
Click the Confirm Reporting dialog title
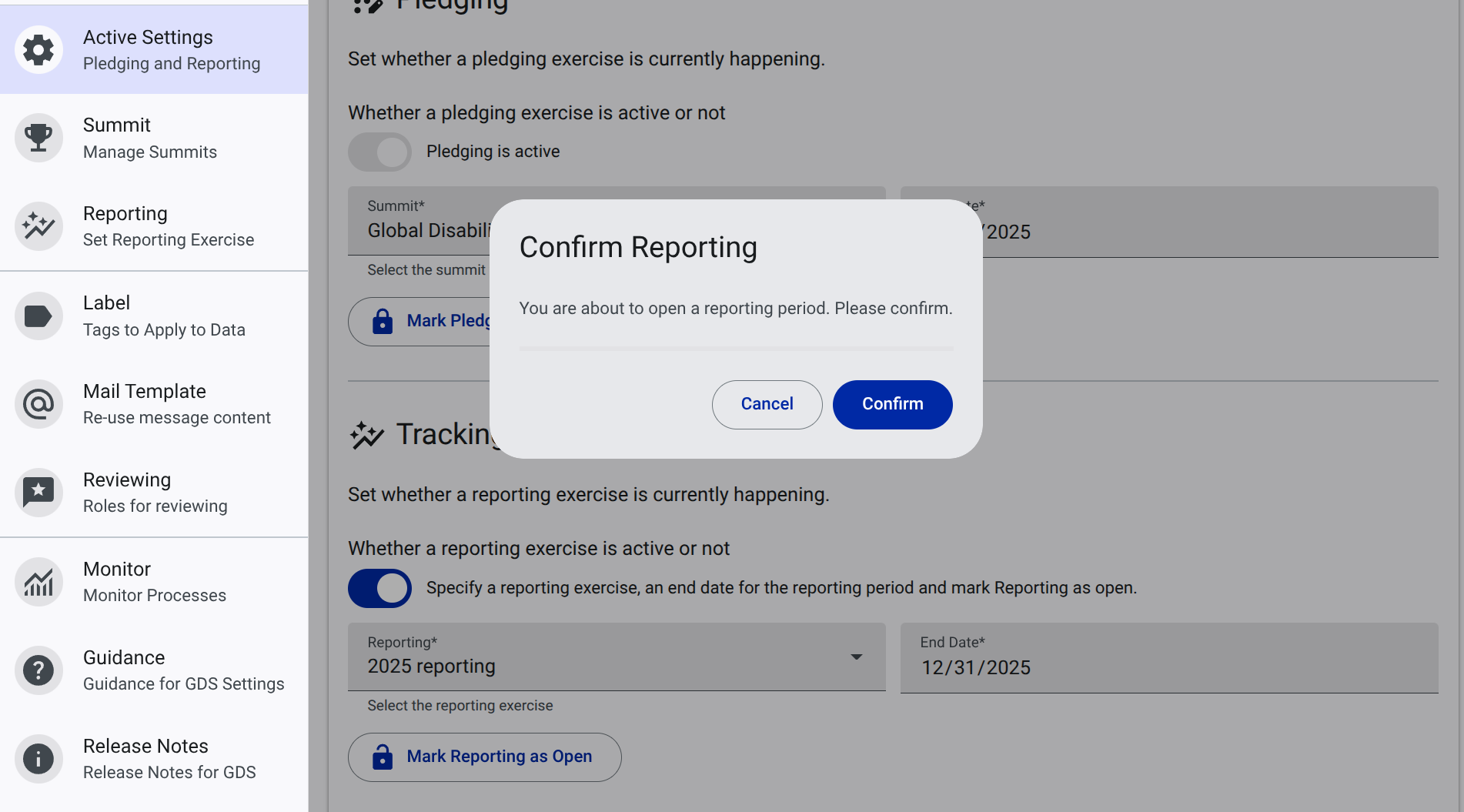coord(638,248)
